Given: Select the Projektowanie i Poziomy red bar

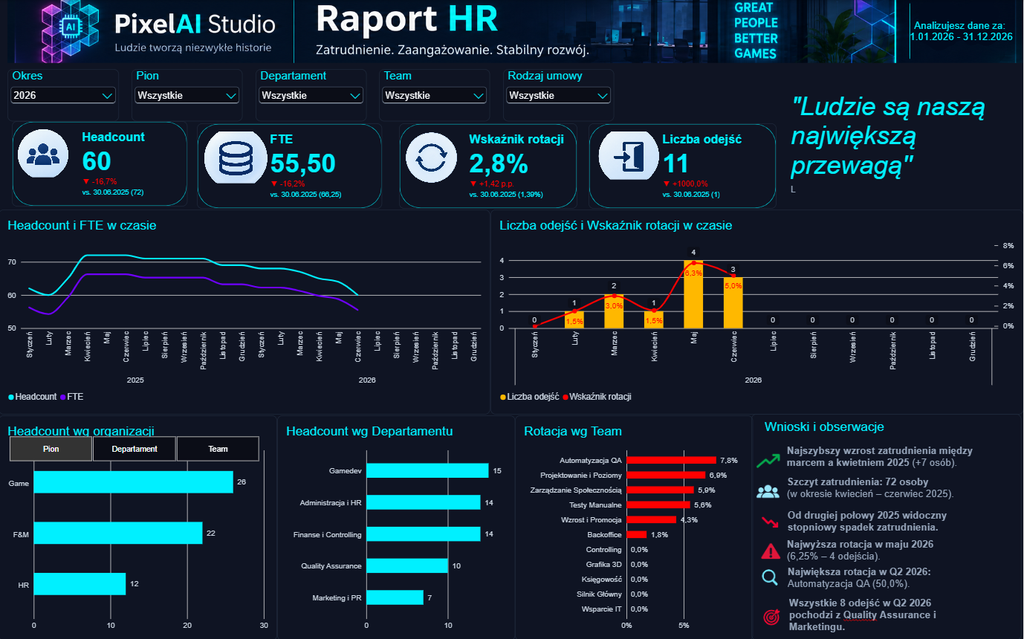Looking at the screenshot, I should 666,475.
